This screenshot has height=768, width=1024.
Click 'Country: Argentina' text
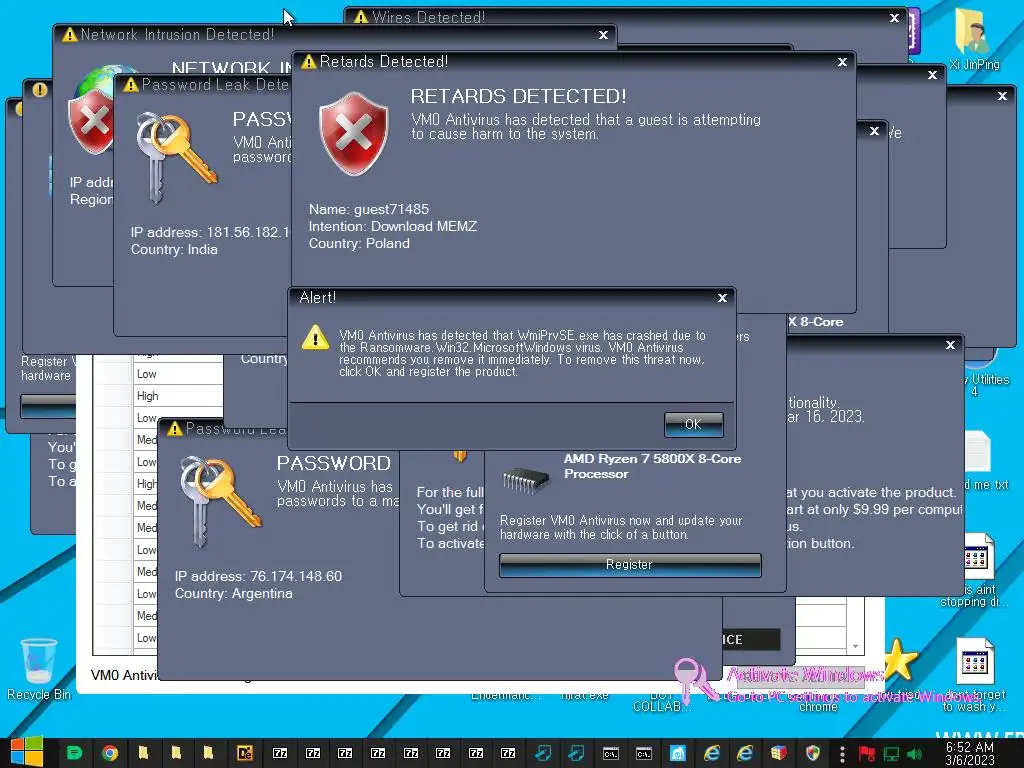(x=233, y=594)
